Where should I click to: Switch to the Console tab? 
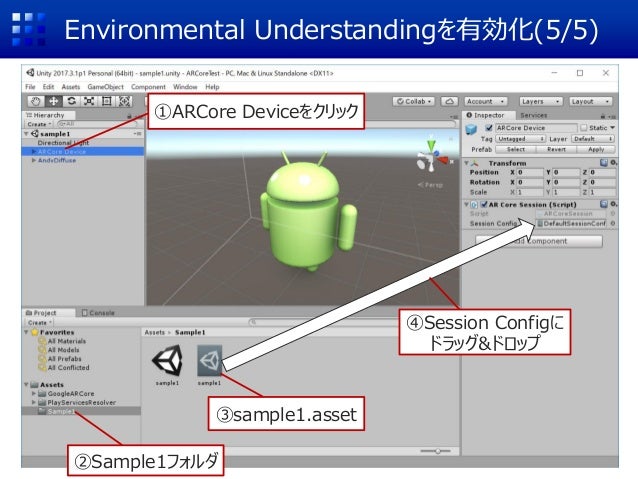tap(98, 313)
